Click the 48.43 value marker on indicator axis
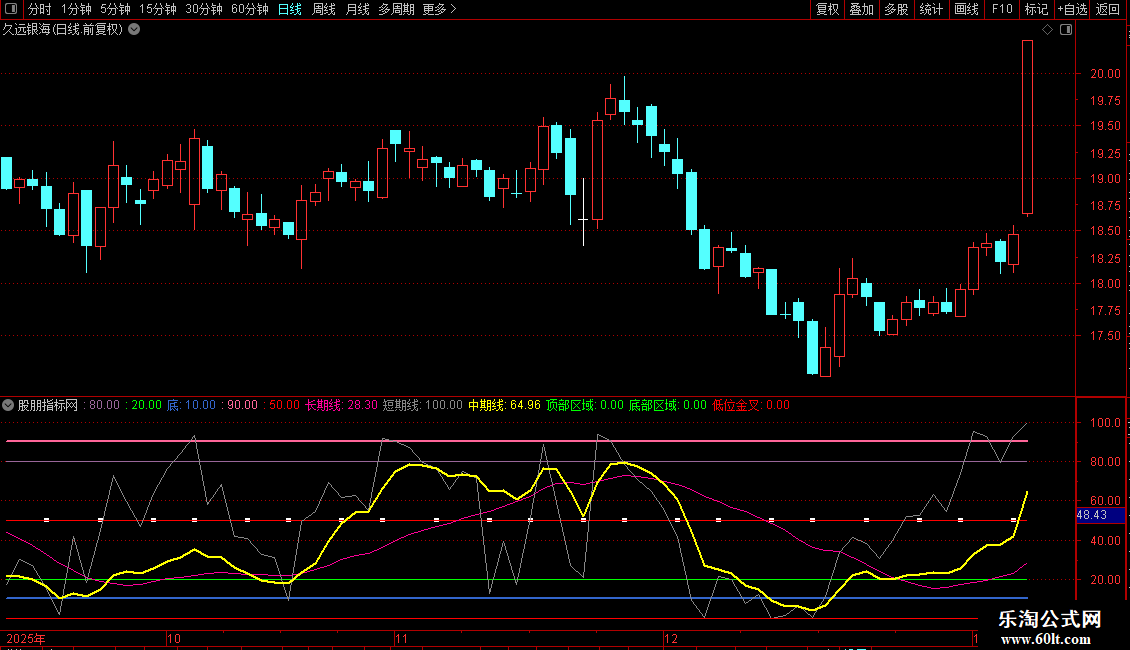1130x650 pixels. click(1091, 515)
